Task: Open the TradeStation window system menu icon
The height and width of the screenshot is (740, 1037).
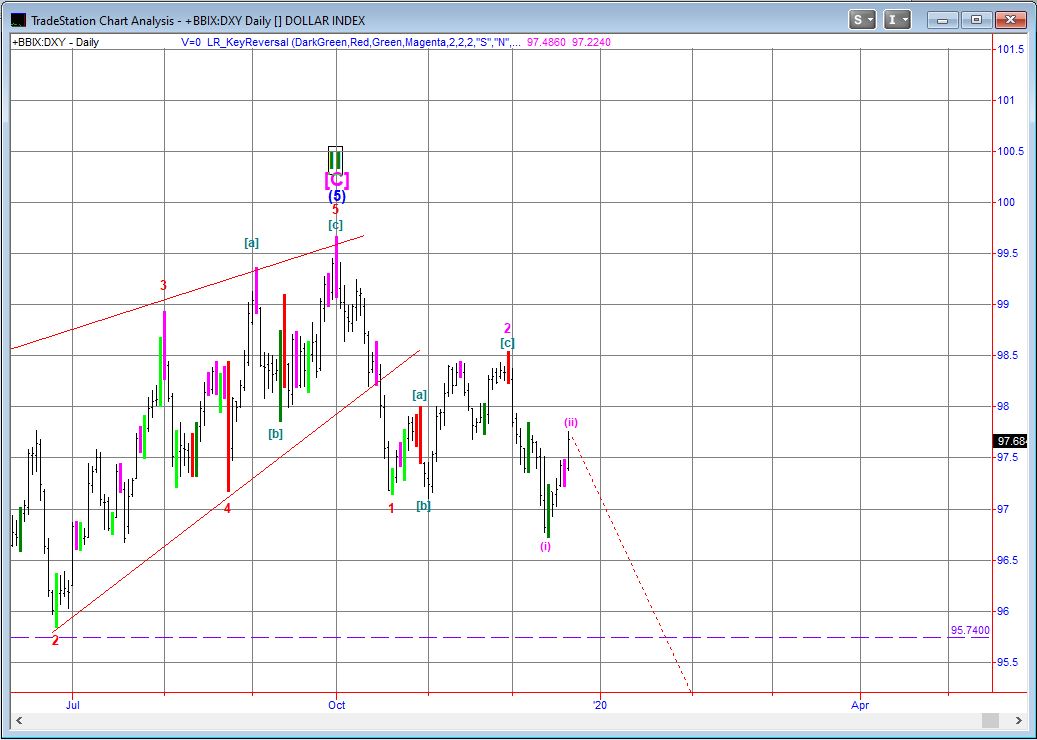Action: tap(18, 20)
